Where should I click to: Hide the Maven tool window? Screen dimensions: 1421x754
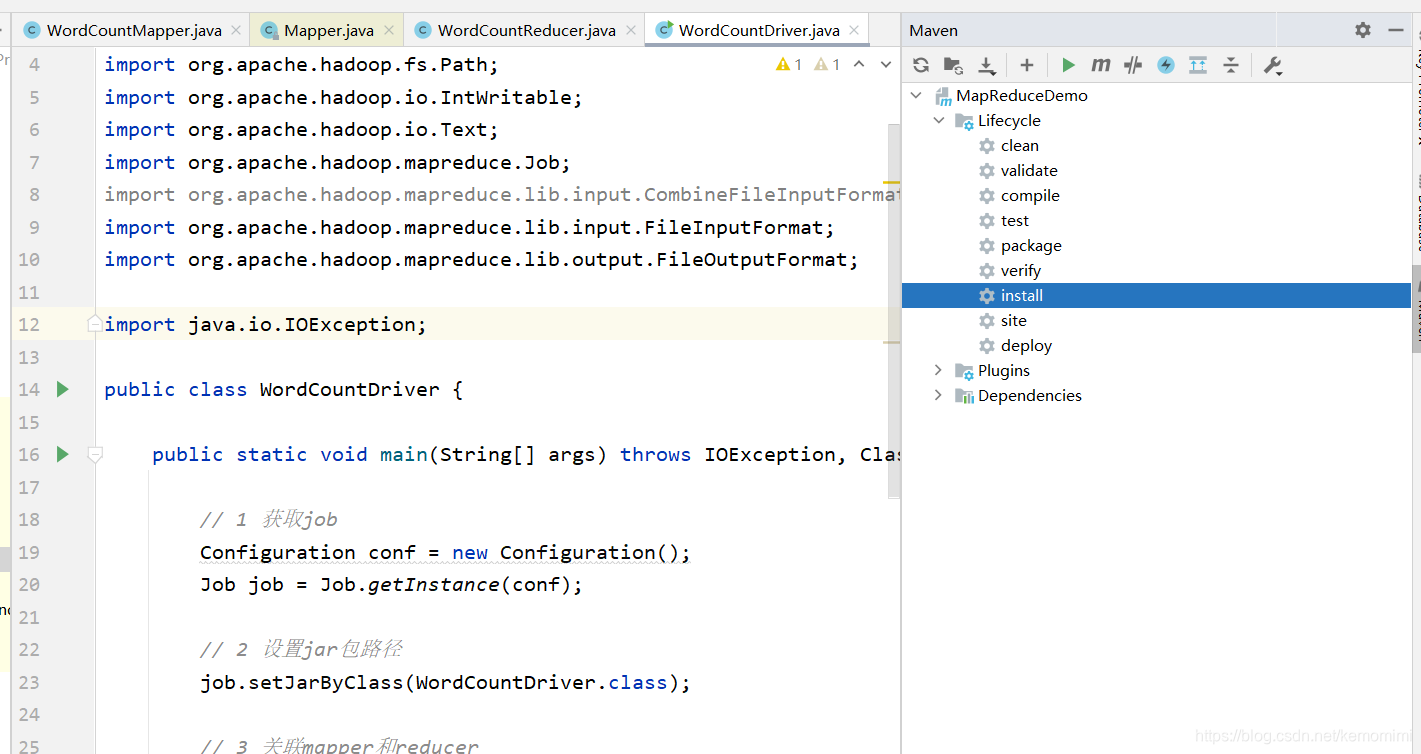1396,30
